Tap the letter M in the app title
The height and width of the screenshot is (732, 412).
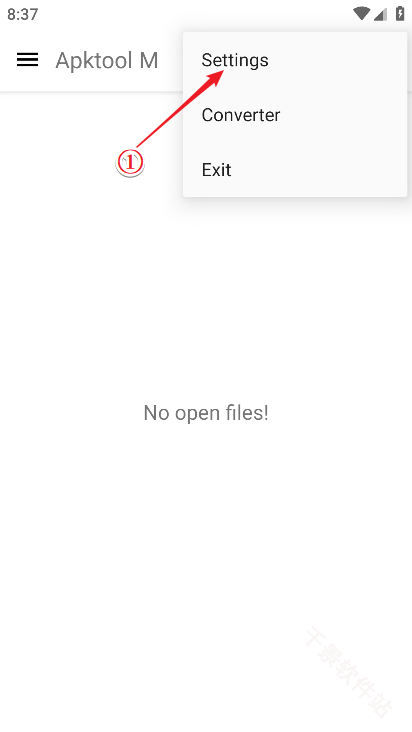pyautogui.click(x=149, y=60)
